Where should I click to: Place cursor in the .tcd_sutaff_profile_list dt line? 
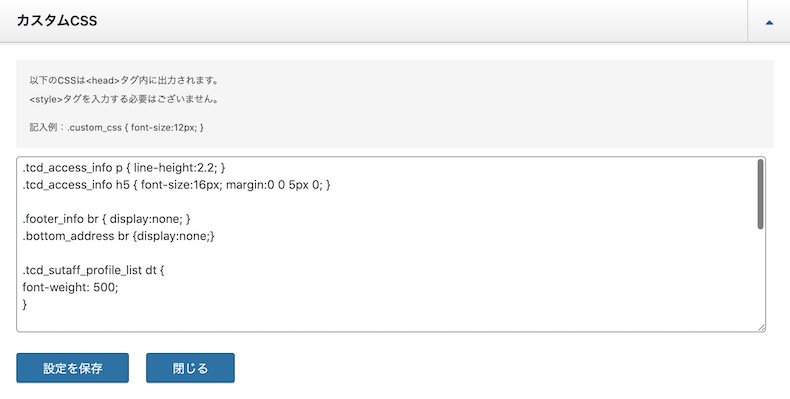click(x=94, y=271)
